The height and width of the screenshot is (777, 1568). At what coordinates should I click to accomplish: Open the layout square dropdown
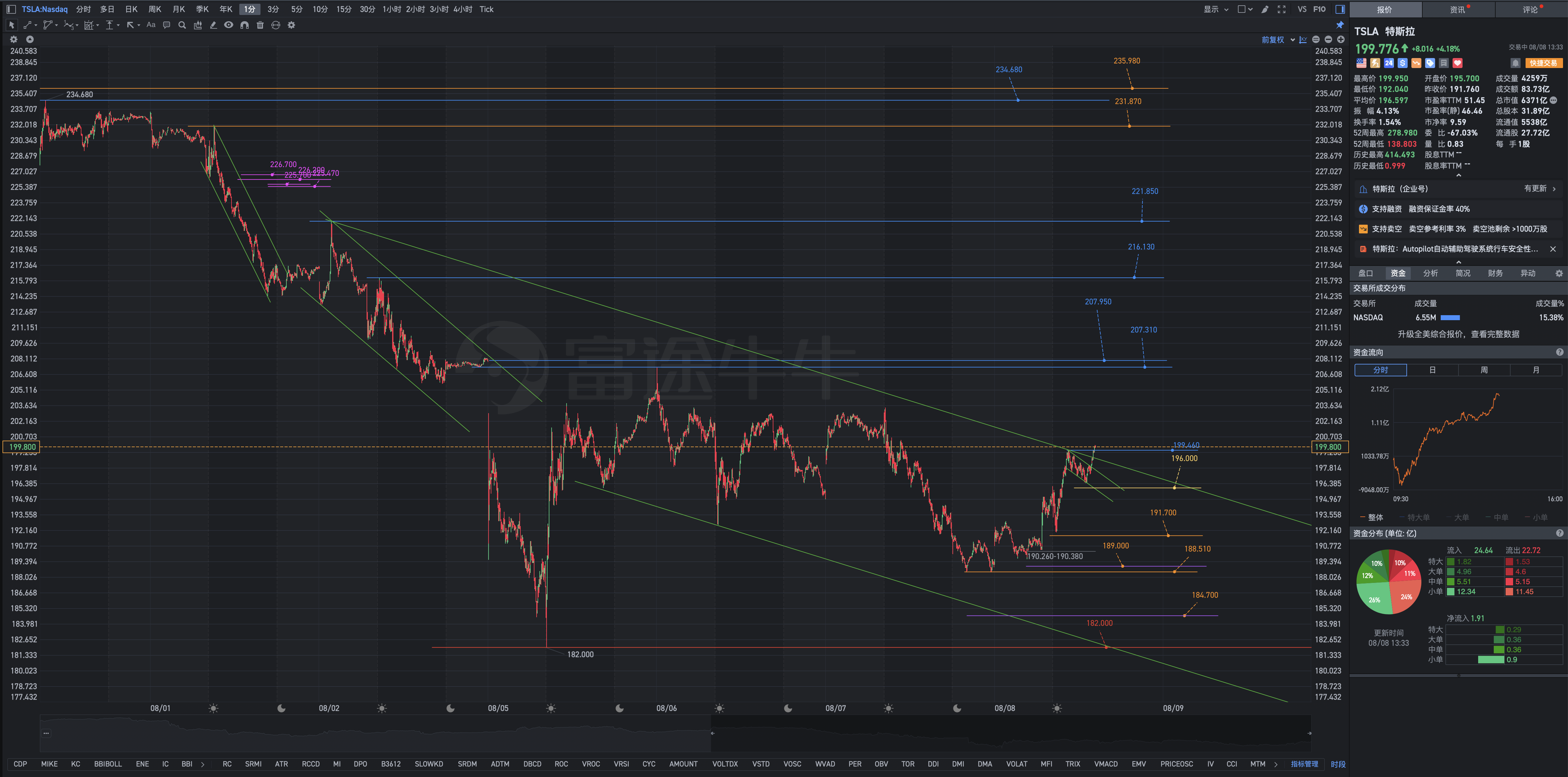pyautogui.click(x=1245, y=9)
